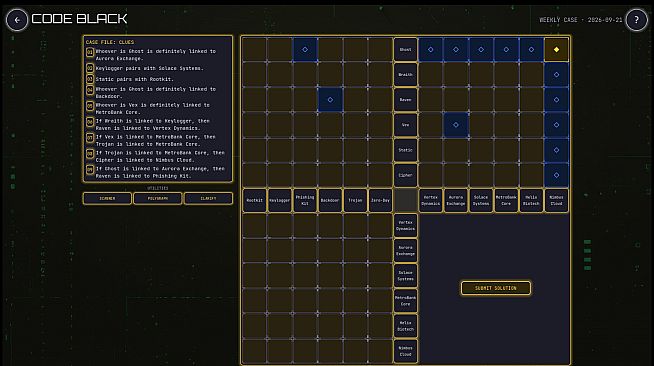This screenshot has width=654, height=366.
Task: Select the Cipher row header
Action: (x=405, y=175)
